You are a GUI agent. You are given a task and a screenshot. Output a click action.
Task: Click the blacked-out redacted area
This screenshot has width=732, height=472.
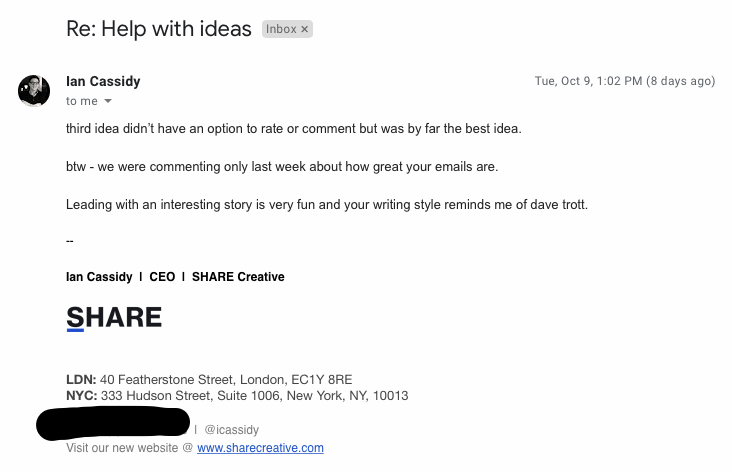tap(113, 423)
